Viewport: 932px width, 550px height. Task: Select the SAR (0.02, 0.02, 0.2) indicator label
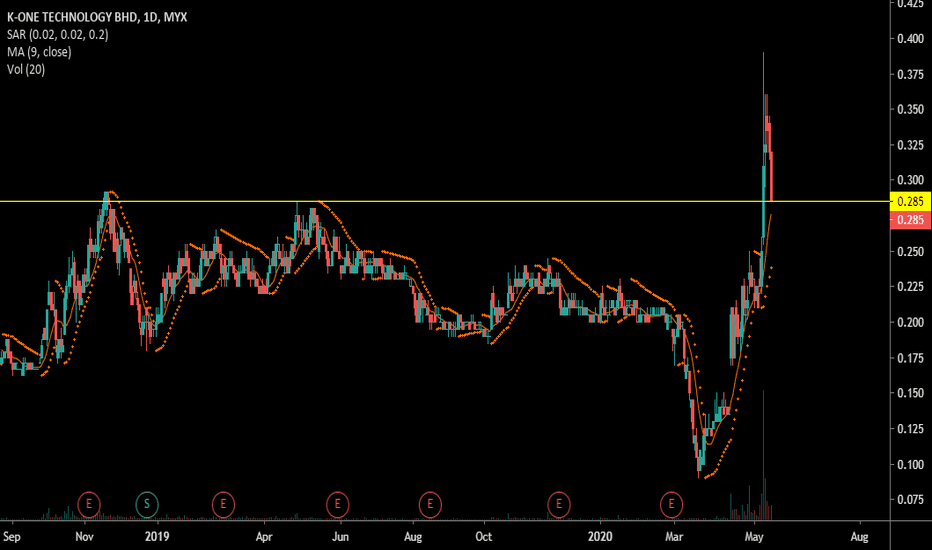pos(58,34)
